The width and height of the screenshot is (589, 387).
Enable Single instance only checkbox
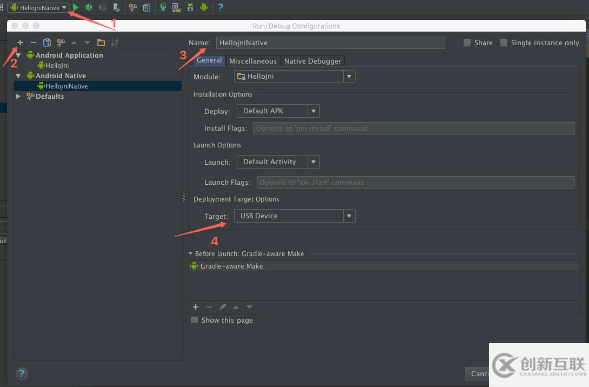[504, 43]
